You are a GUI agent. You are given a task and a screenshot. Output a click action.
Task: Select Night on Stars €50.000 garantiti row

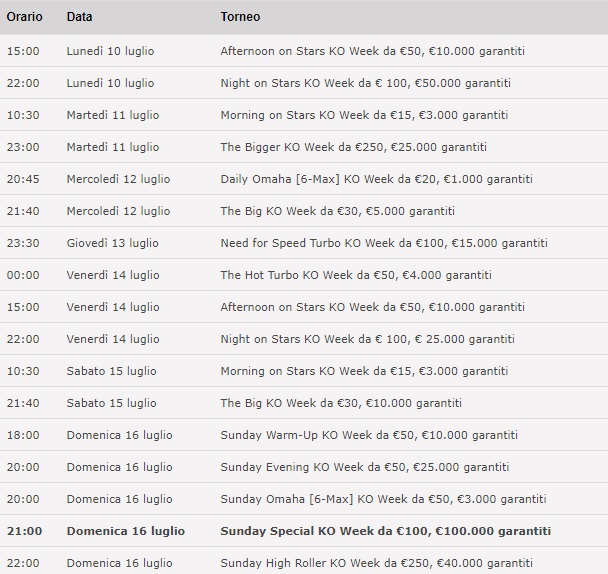coord(304,83)
